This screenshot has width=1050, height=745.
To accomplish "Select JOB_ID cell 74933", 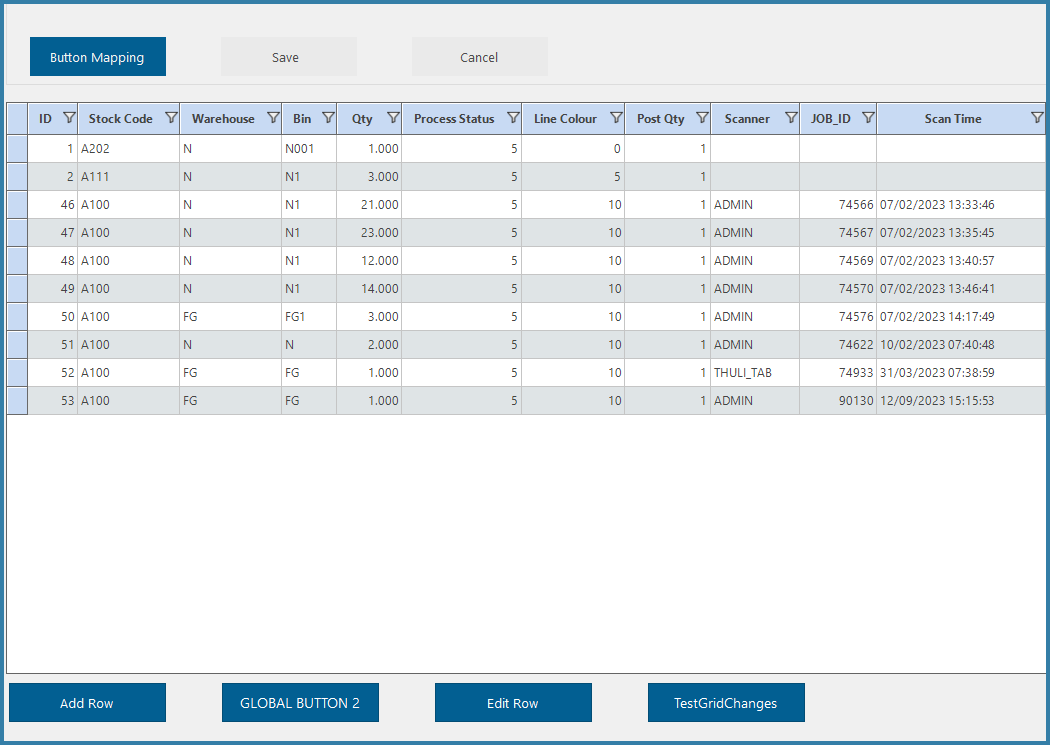I will pyautogui.click(x=838, y=373).
